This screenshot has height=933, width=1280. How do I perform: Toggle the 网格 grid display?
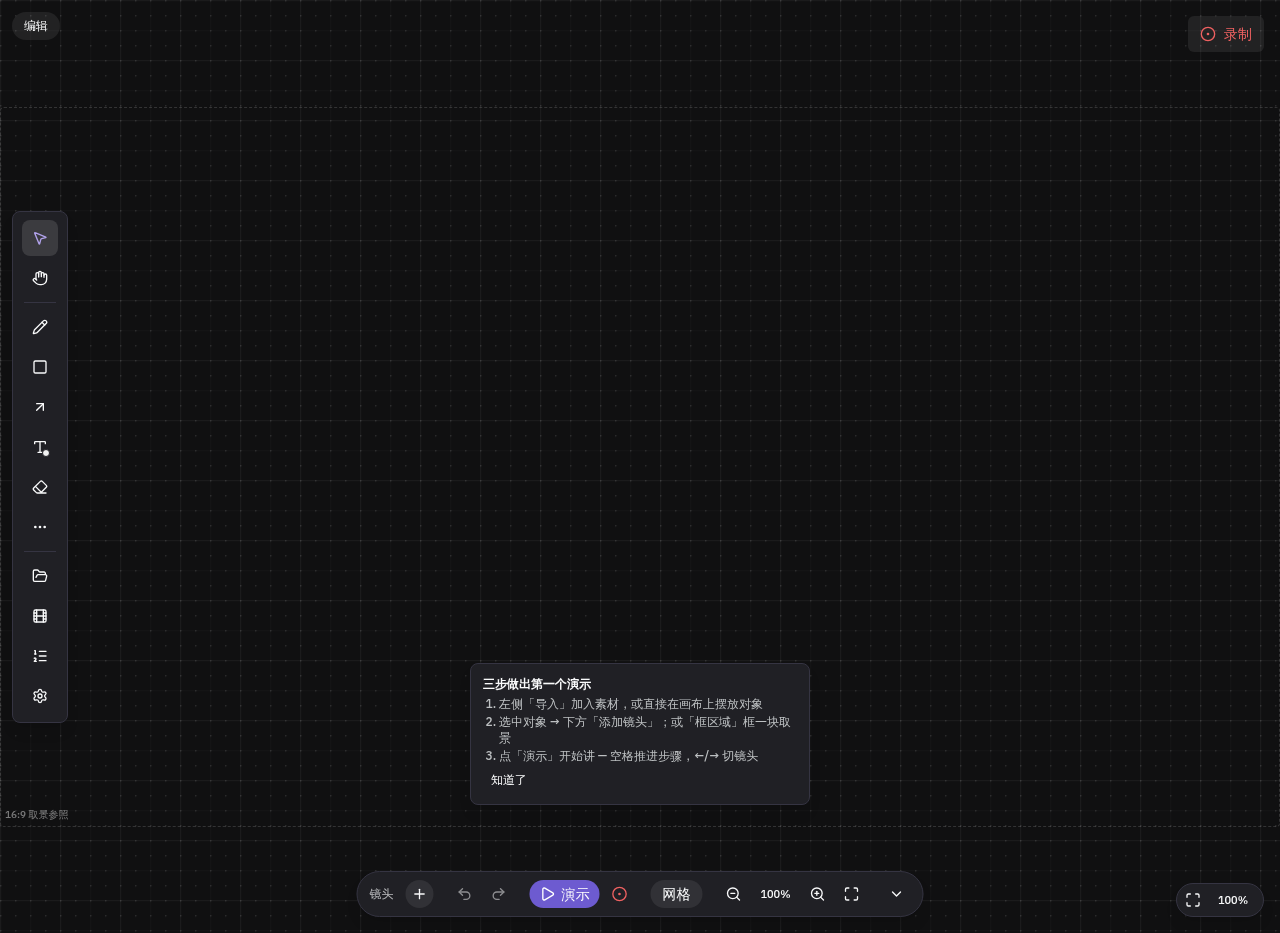coord(676,894)
